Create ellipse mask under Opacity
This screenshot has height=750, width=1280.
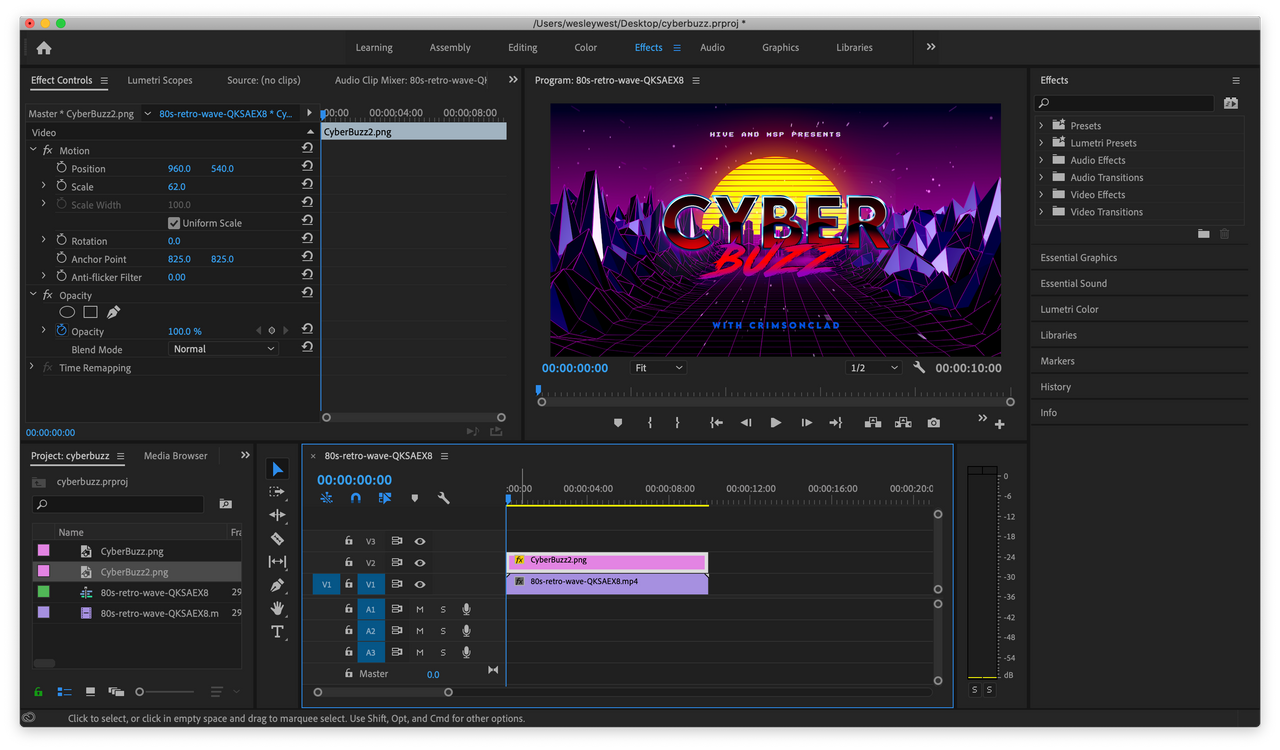(x=67, y=312)
